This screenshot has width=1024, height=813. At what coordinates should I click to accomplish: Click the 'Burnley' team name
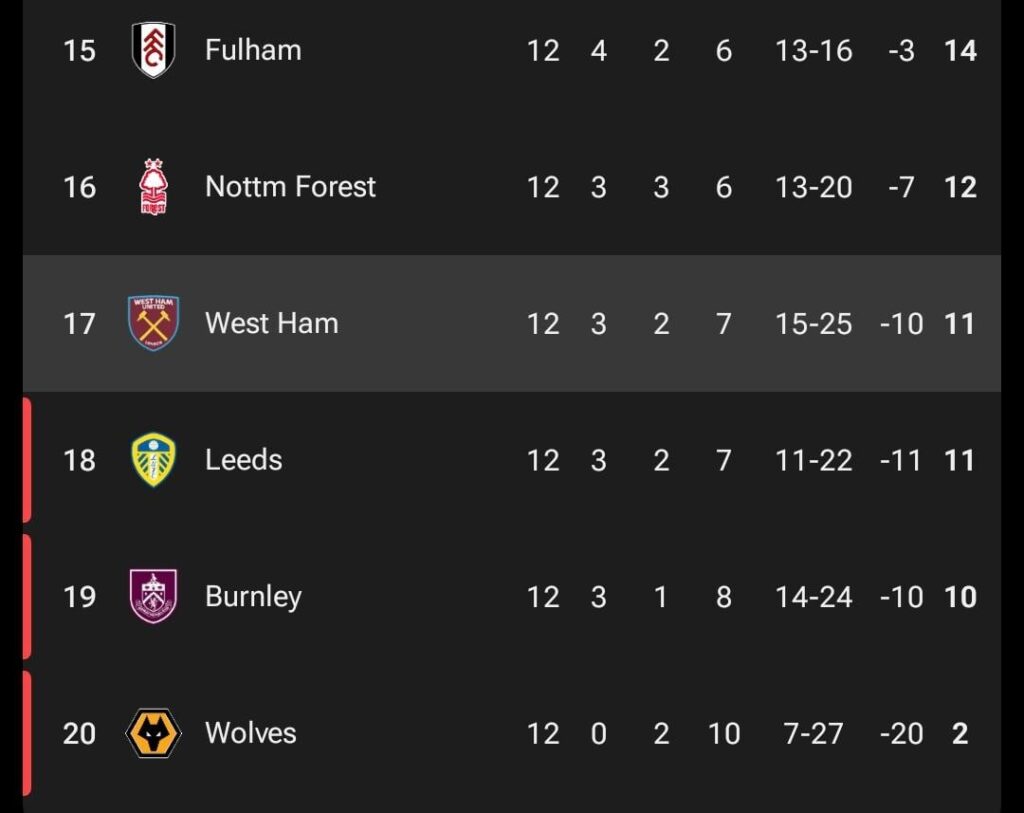coord(254,596)
